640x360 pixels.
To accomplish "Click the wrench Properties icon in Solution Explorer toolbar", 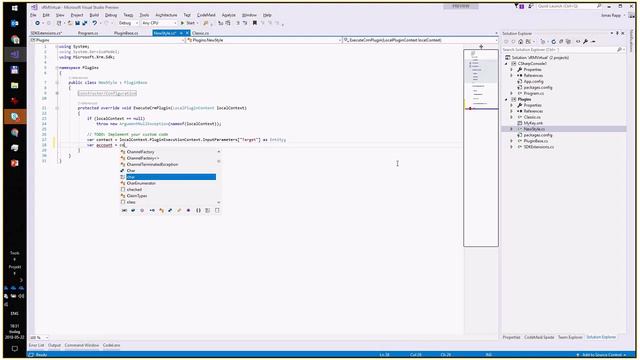I will (585, 42).
